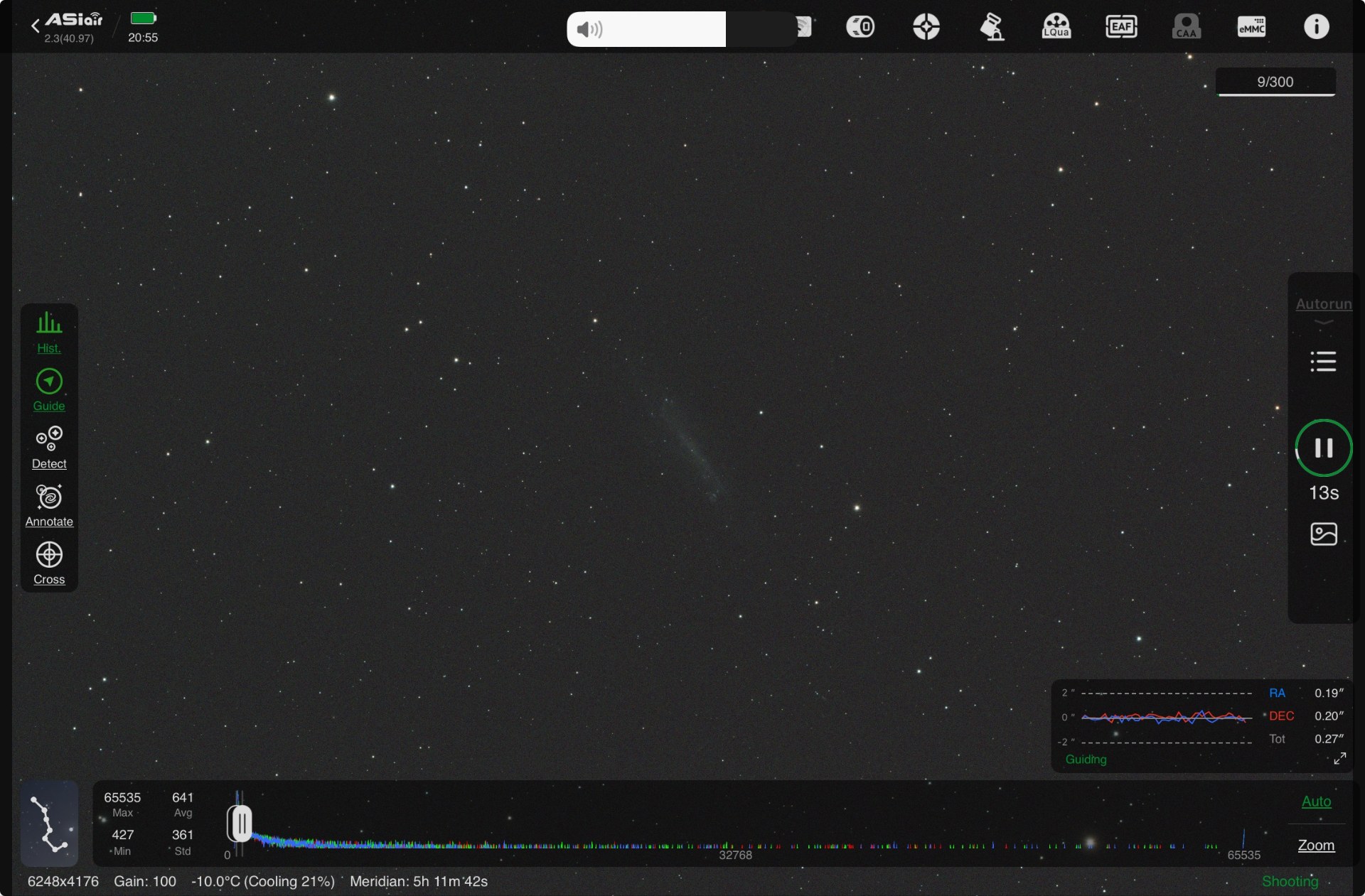The width and height of the screenshot is (1365, 896).
Task: Open the guide scope crosshair settings
Action: [926, 27]
